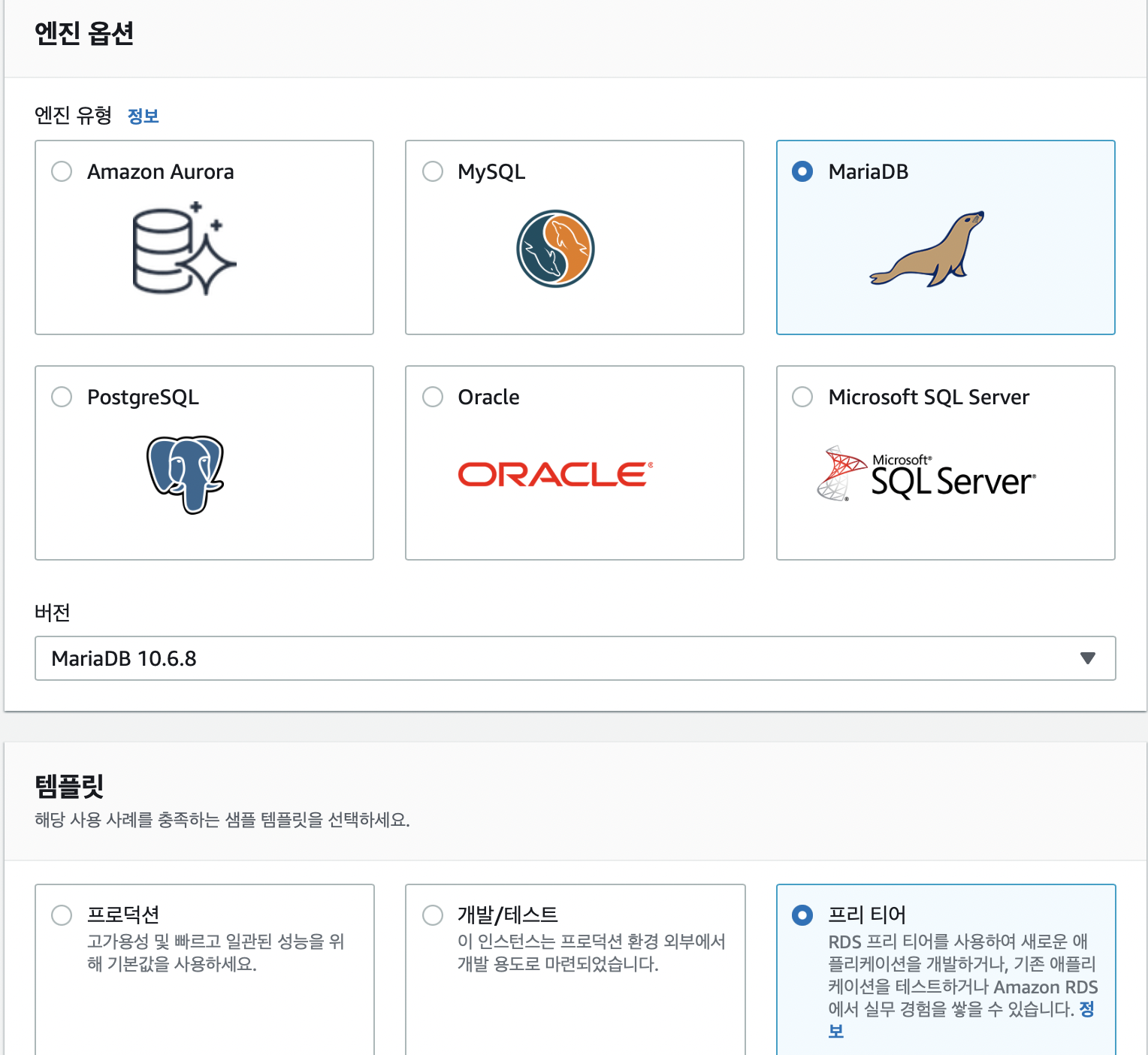The image size is (1148, 1055).
Task: Open the MariaDB 10.6.8 version dropdown
Action: click(575, 658)
